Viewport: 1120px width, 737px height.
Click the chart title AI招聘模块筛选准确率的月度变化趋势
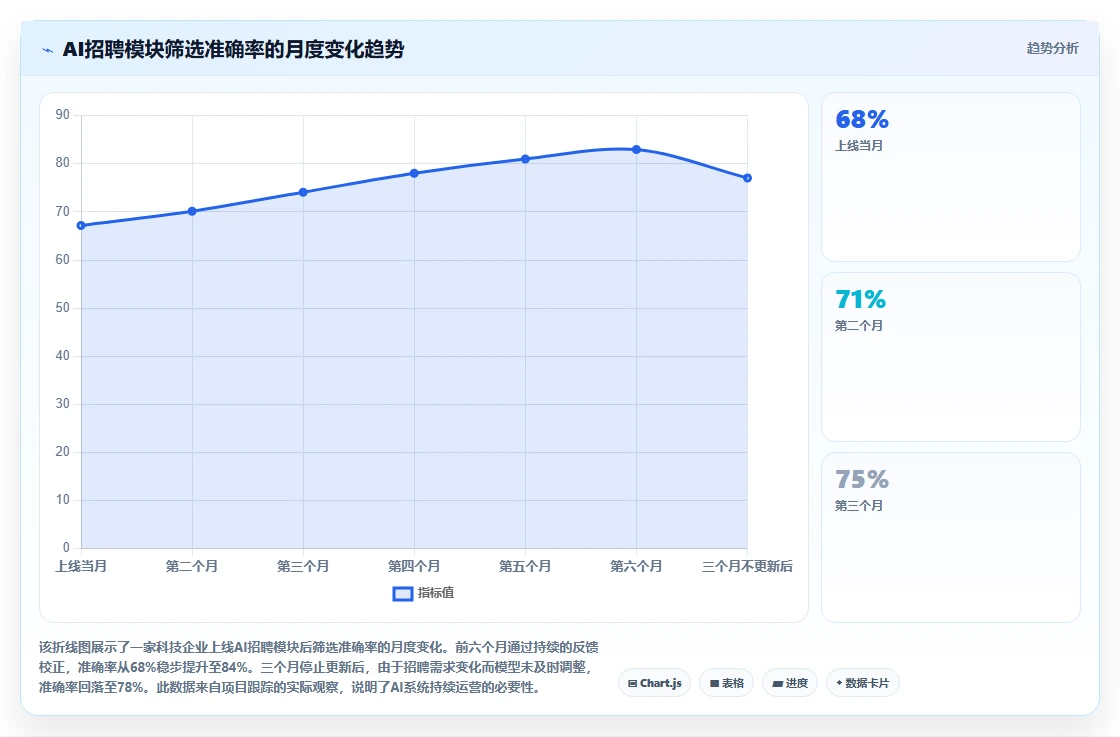(x=234, y=49)
